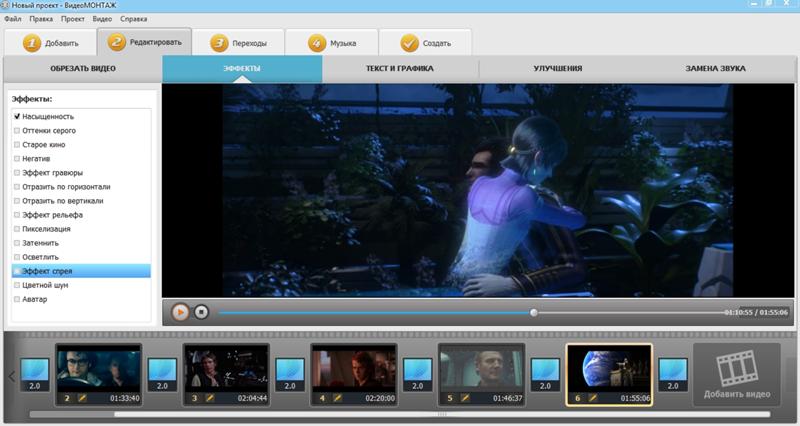
Task: Enable the Эффект гравюры checkbox
Action: [x=17, y=172]
